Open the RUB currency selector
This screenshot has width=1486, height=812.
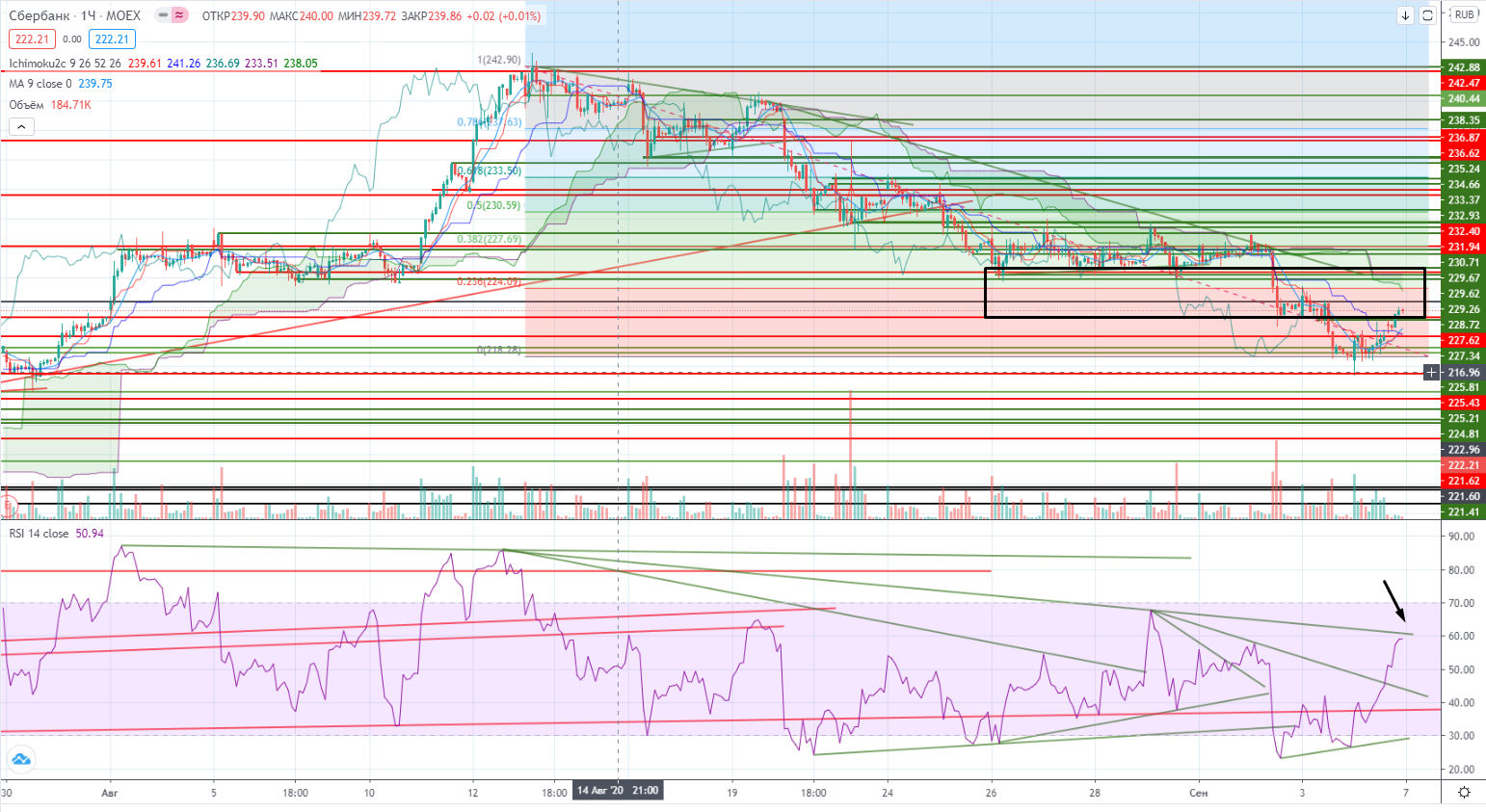point(1464,15)
